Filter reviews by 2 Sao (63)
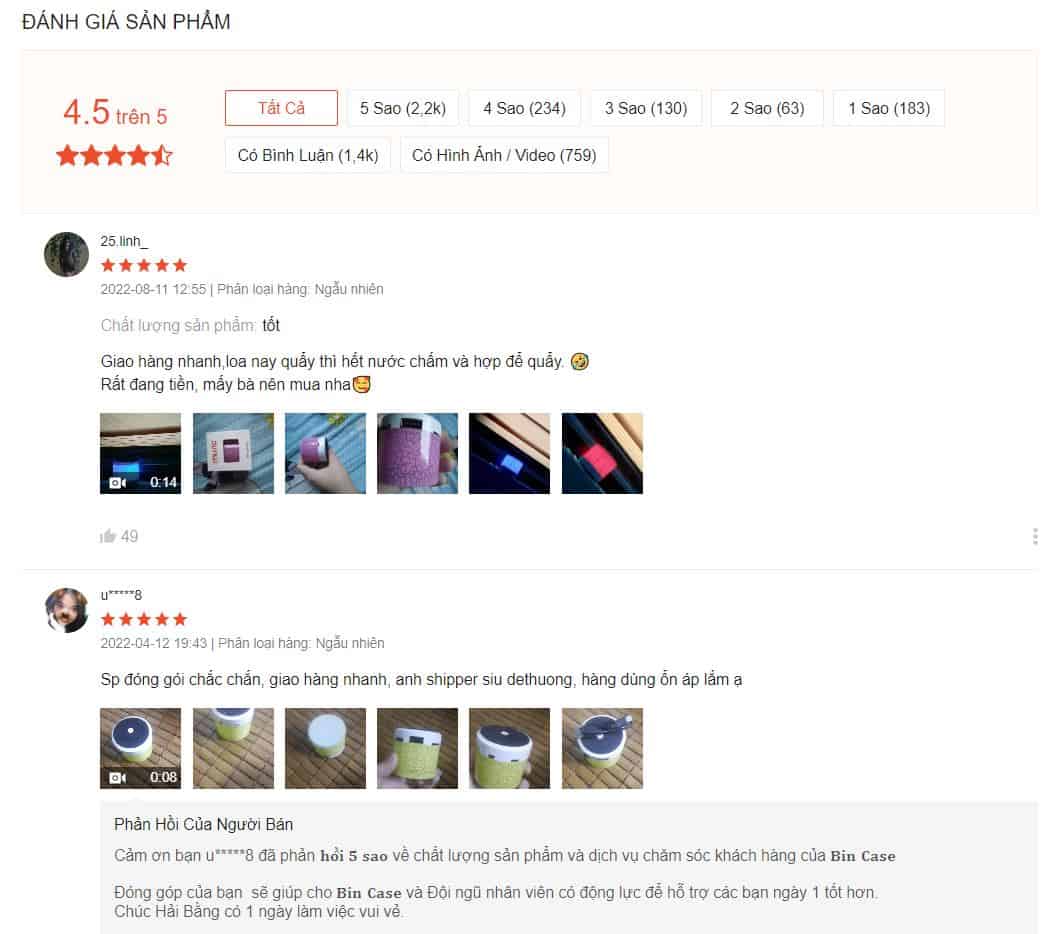This screenshot has height=934, width=1059. click(x=767, y=108)
